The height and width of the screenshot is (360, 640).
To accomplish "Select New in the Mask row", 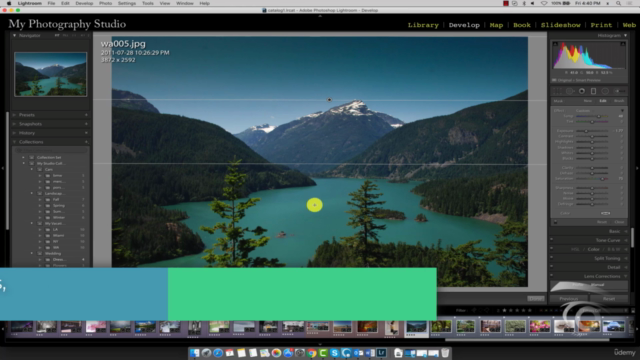I will (587, 101).
